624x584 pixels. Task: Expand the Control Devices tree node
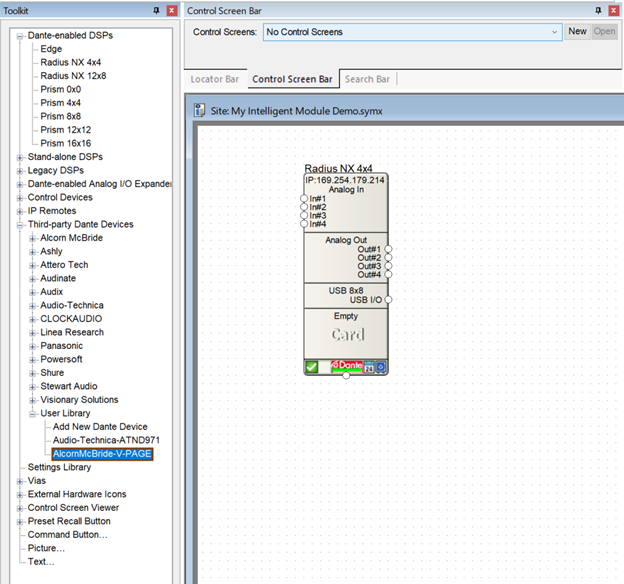pyautogui.click(x=20, y=198)
